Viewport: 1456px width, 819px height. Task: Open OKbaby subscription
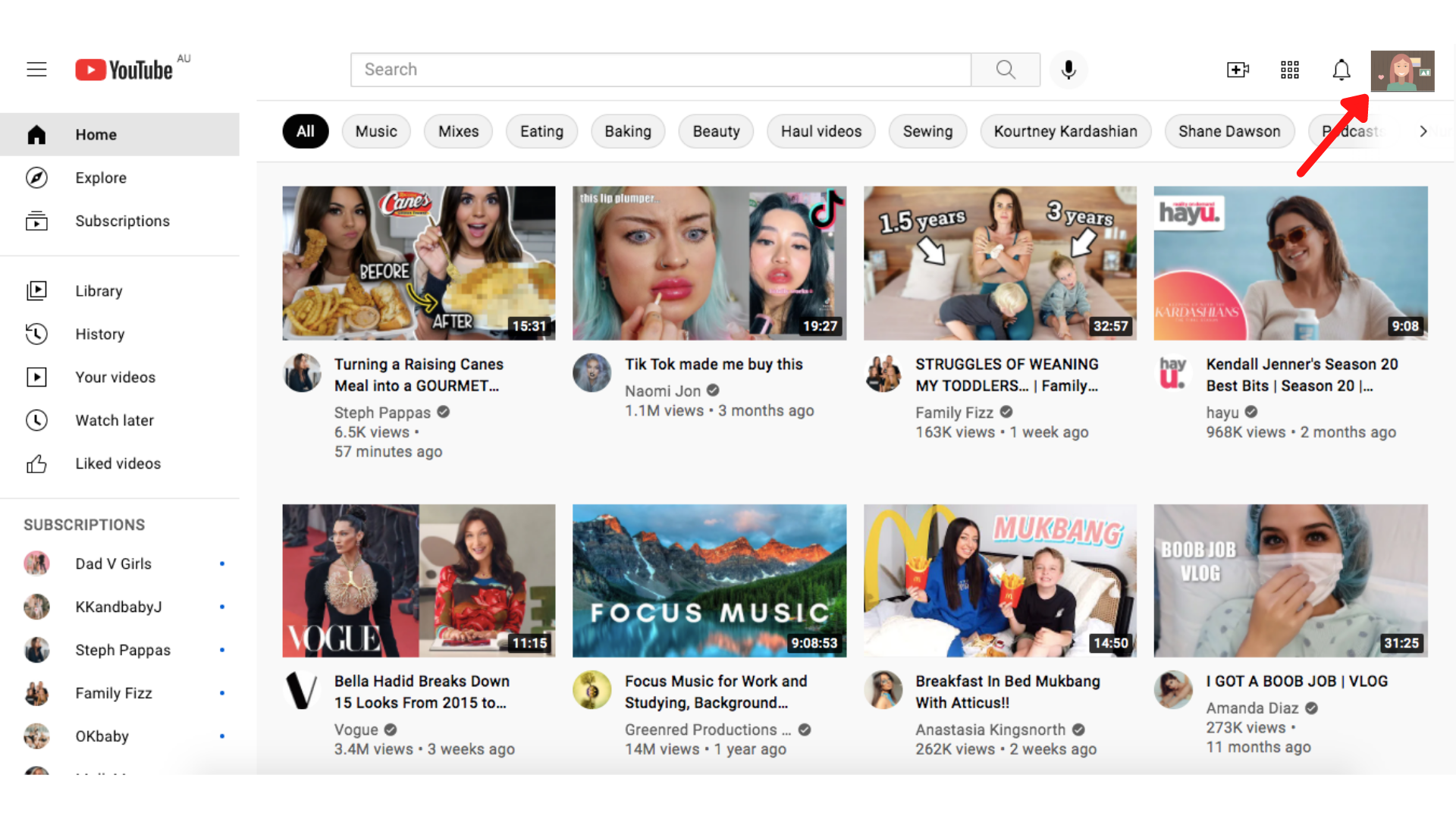point(120,737)
